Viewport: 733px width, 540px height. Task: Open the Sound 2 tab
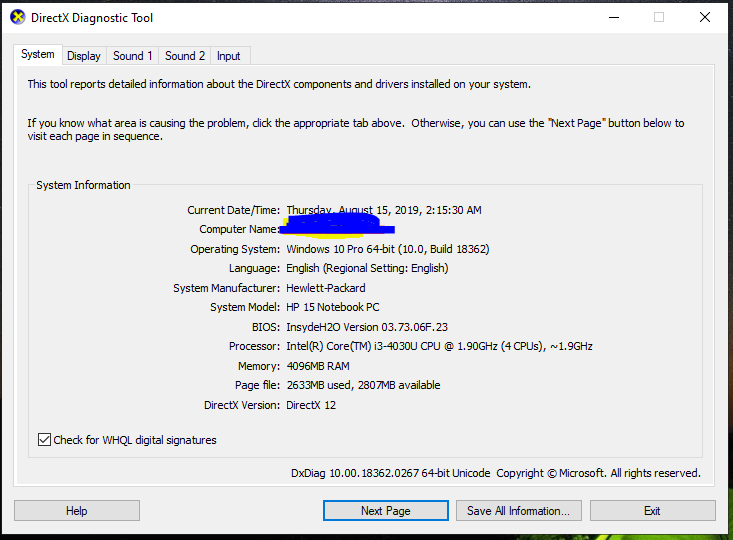click(x=185, y=56)
